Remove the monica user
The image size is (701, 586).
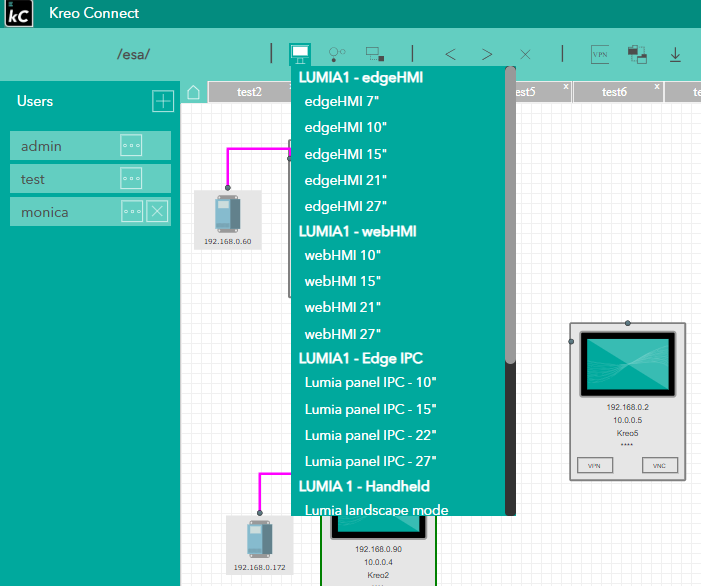pyautogui.click(x=157, y=212)
